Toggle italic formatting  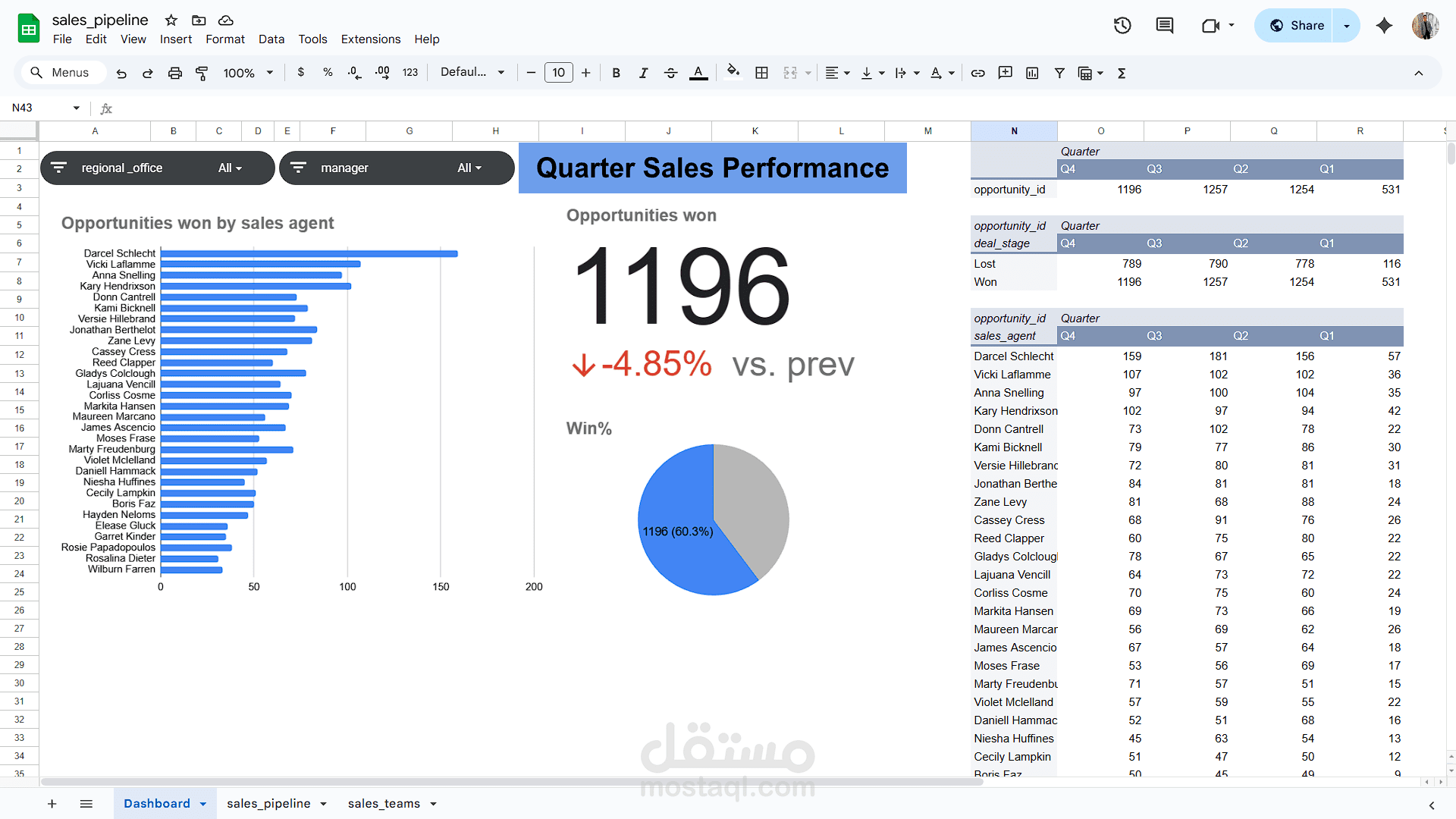643,73
